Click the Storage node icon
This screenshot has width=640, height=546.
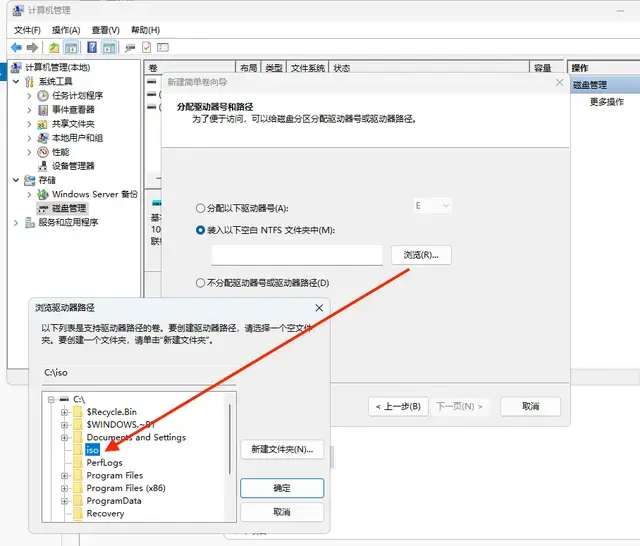[29, 180]
